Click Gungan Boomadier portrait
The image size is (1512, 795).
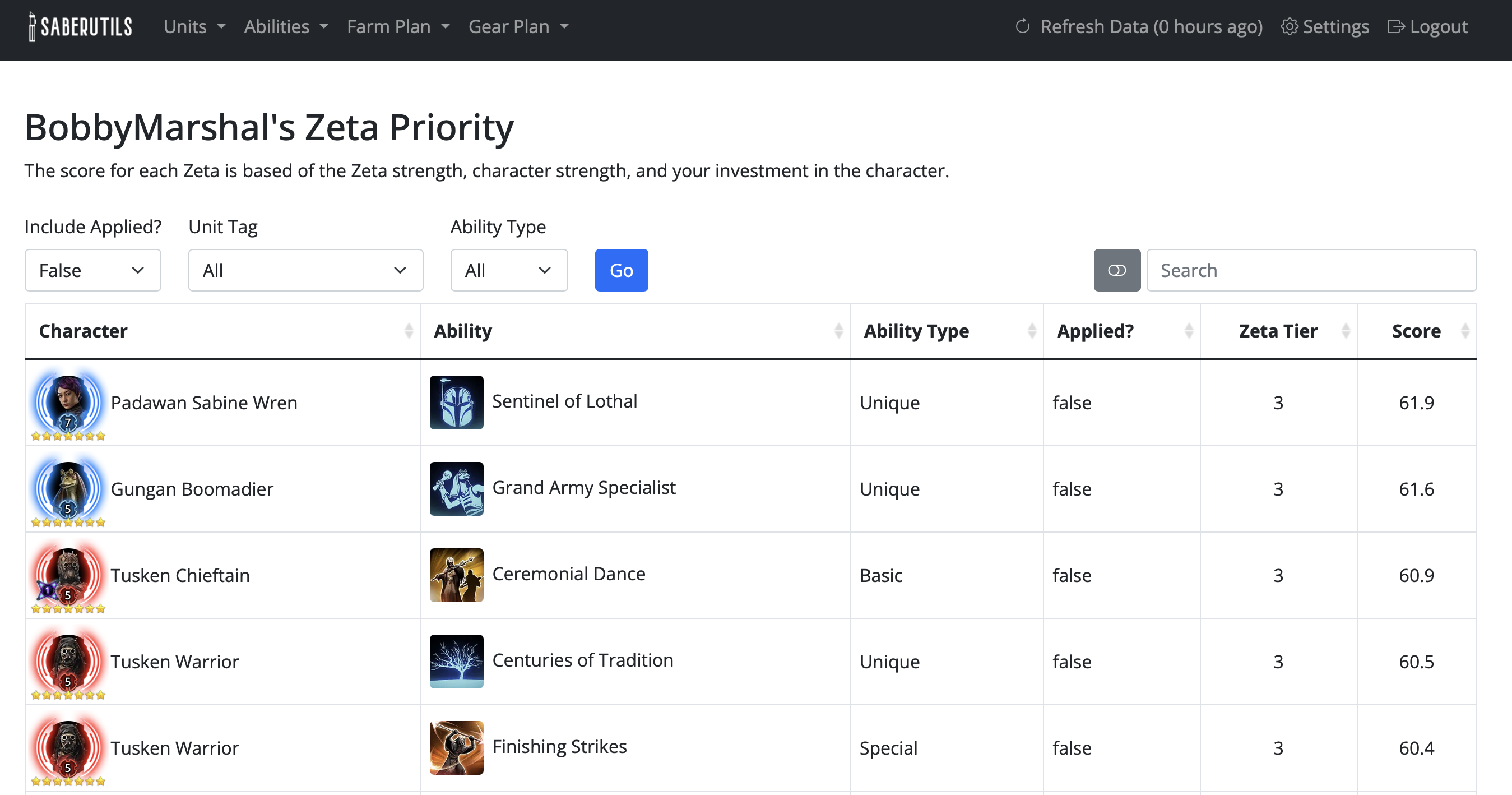[68, 491]
